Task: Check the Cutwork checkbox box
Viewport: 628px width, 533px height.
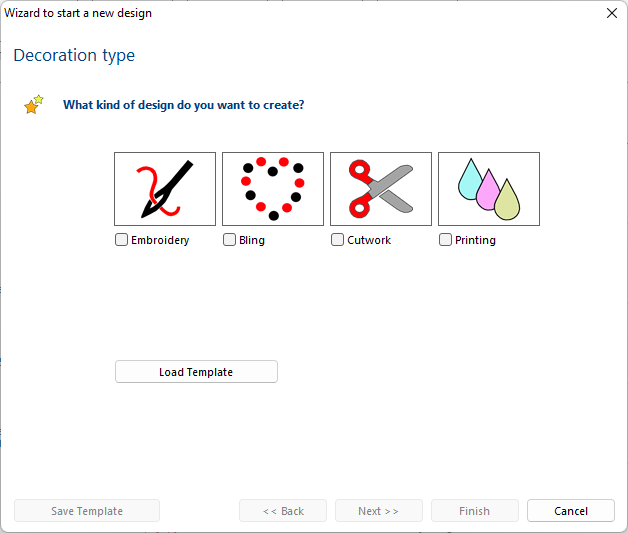Action: [337, 239]
